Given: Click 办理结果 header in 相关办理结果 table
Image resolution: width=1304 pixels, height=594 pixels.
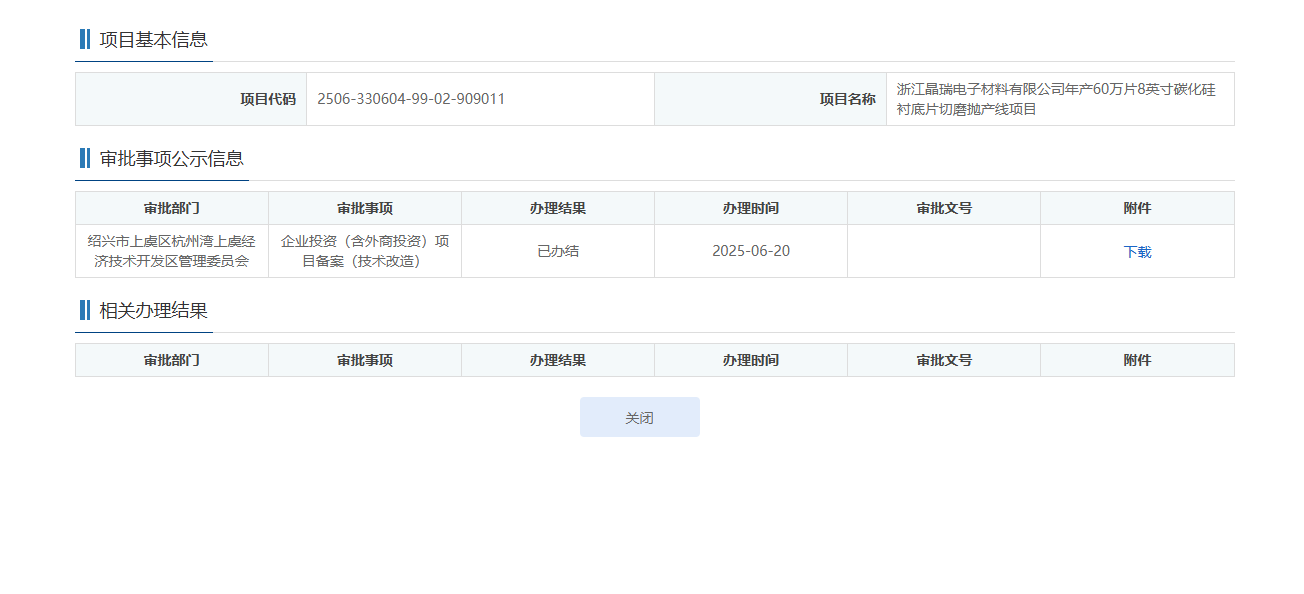Looking at the screenshot, I should click(x=558, y=361).
